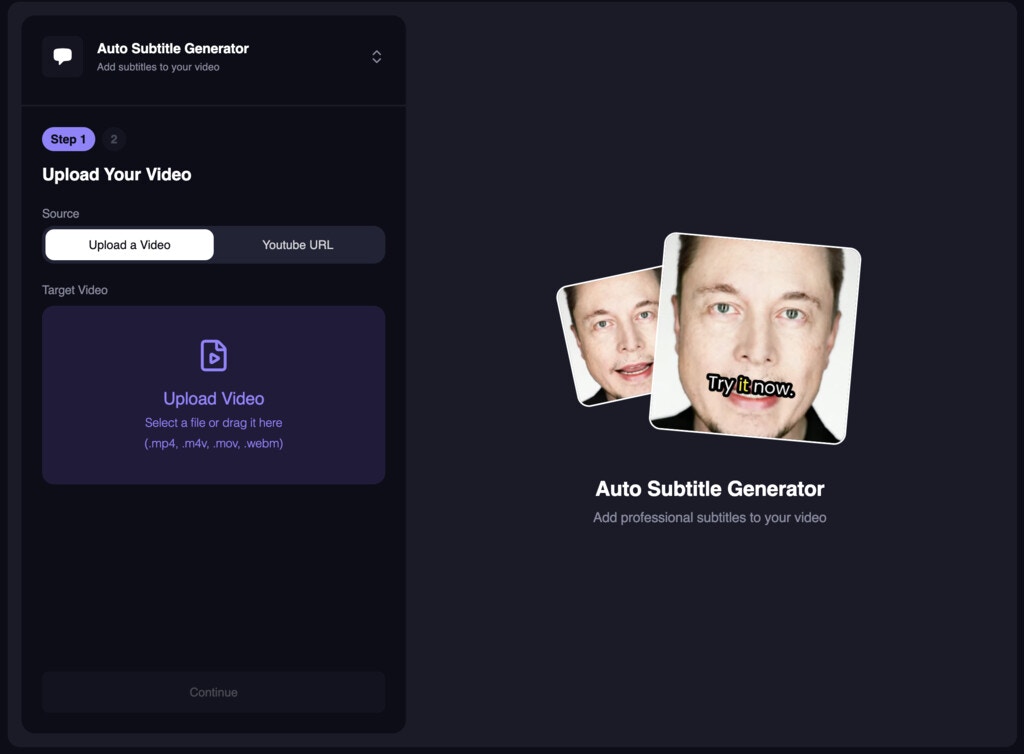This screenshot has height=754, width=1024.
Task: Click the supported file formats text
Action: 213,443
